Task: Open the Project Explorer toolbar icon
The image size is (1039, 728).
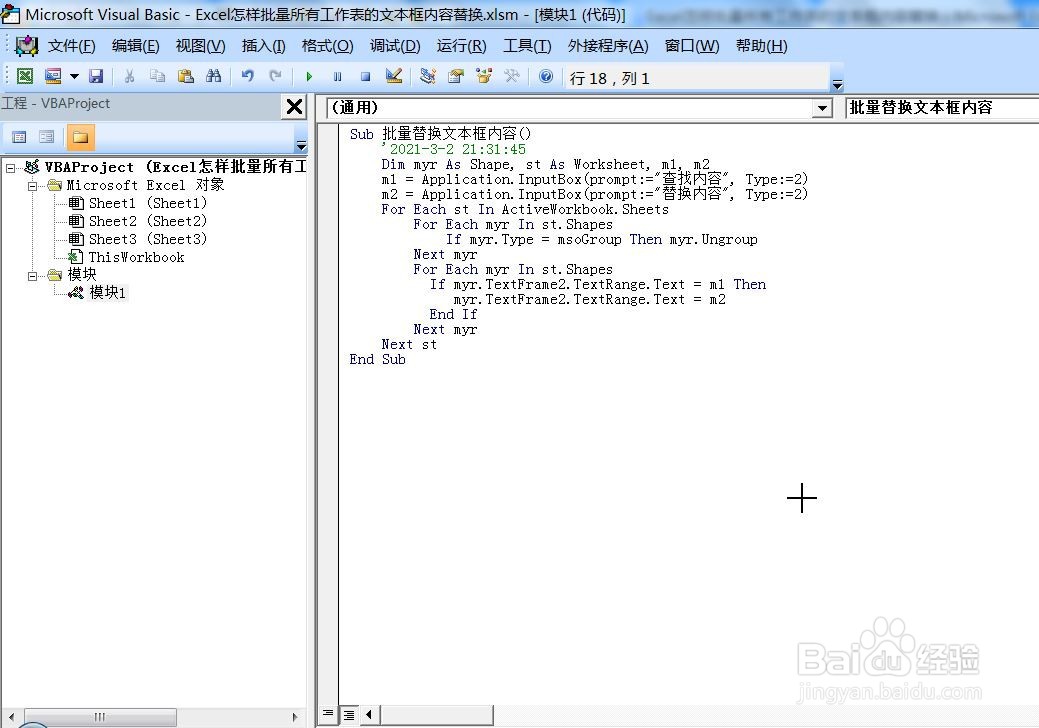Action: pos(427,76)
